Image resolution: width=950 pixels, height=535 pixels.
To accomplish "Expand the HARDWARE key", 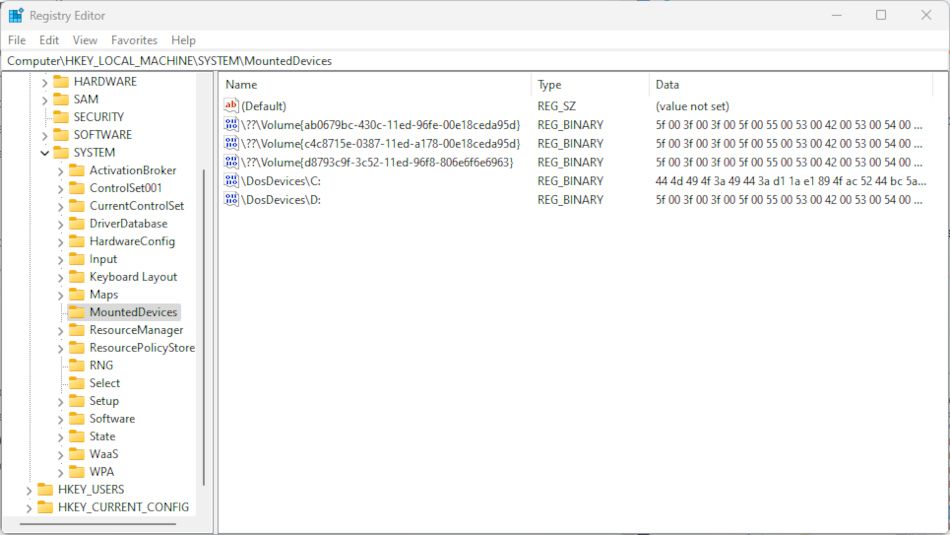I will click(44, 82).
